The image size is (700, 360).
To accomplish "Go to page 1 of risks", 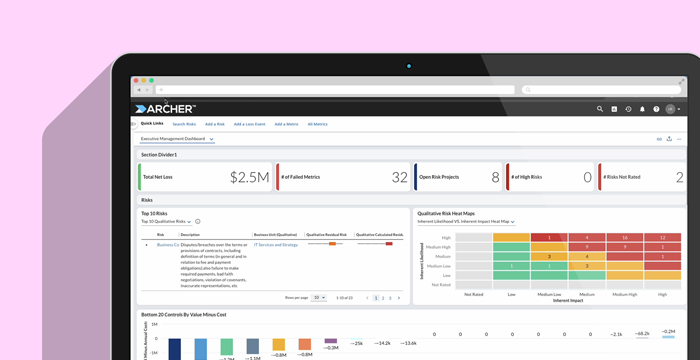I will tap(376, 298).
